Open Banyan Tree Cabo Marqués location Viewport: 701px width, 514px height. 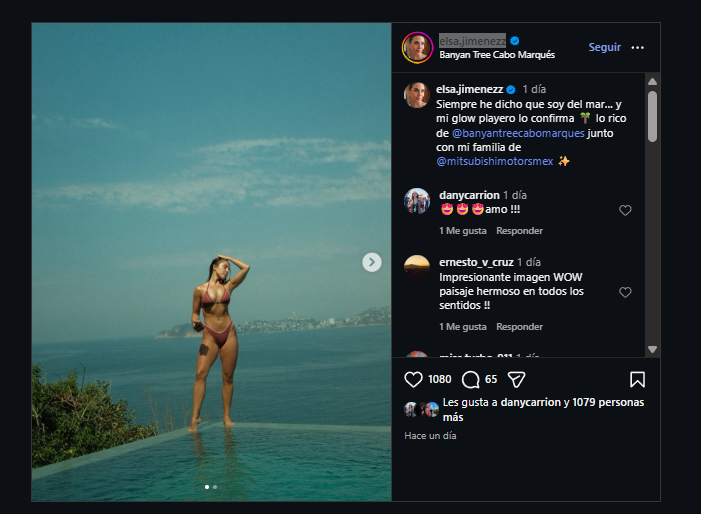(x=497, y=55)
